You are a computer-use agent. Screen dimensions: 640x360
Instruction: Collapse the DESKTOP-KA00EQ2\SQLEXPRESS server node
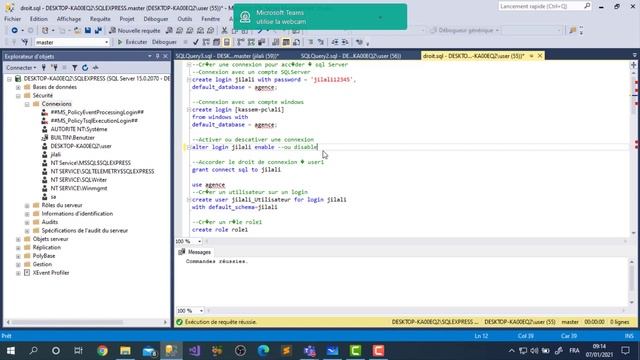pyautogui.click(x=9, y=78)
